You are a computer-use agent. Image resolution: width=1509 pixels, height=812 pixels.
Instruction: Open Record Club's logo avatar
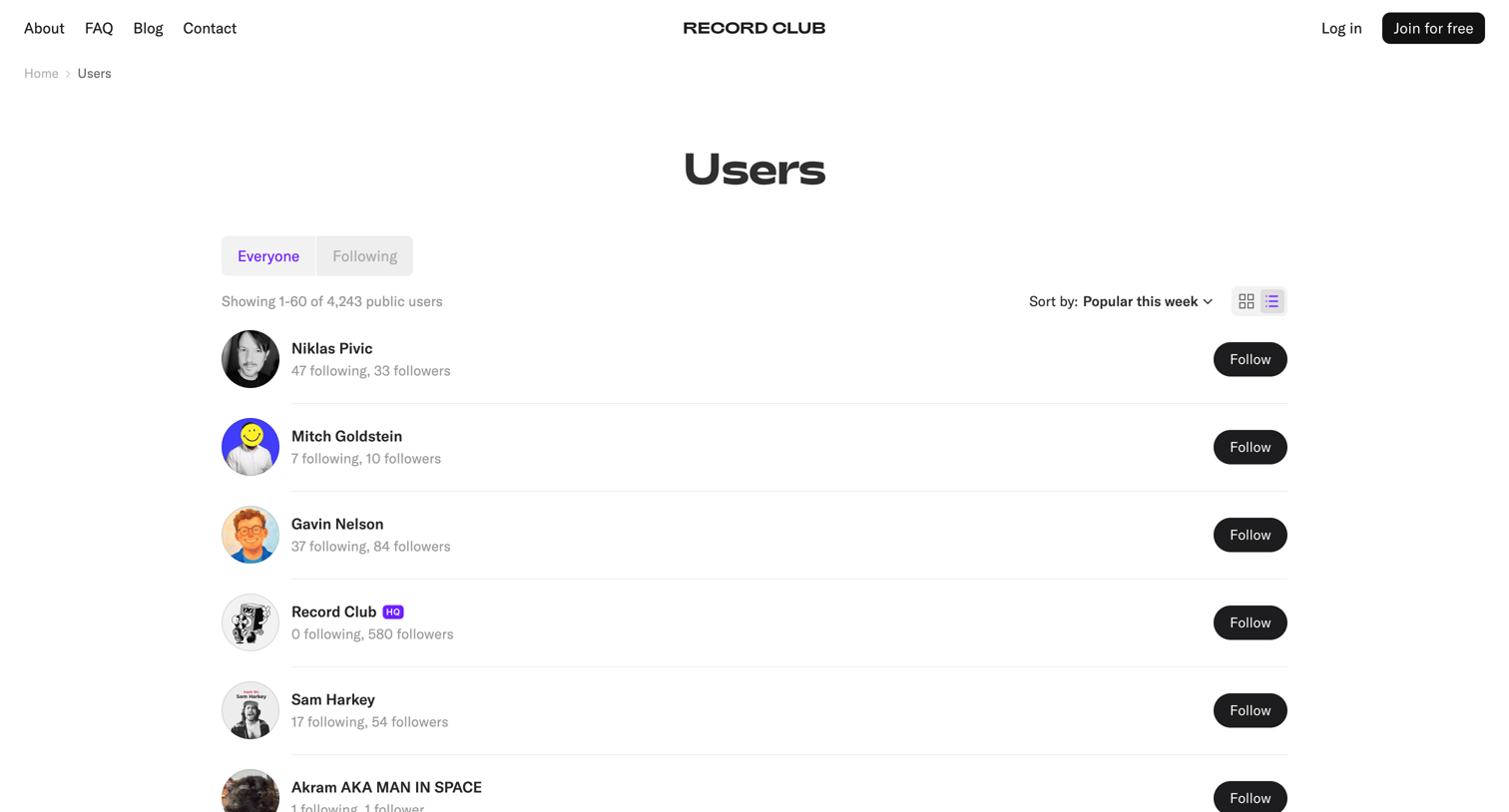[x=251, y=622]
